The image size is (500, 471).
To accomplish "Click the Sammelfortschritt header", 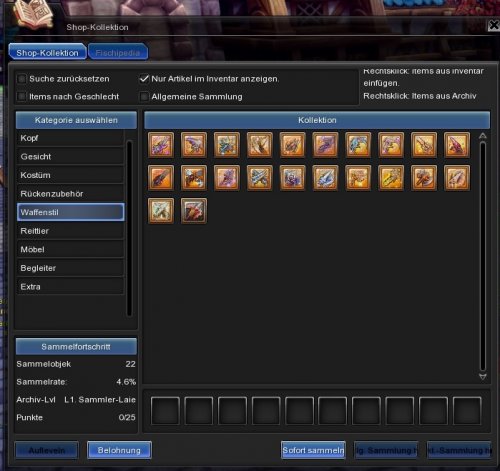I will (76, 347).
